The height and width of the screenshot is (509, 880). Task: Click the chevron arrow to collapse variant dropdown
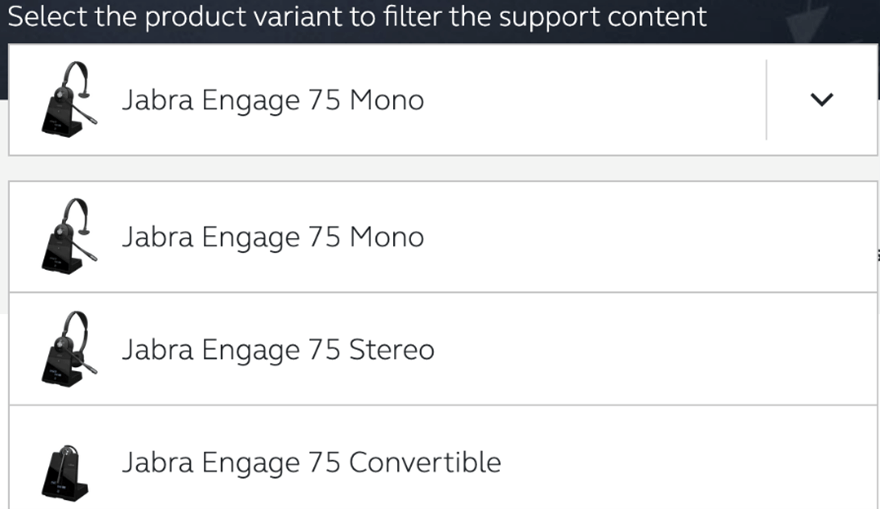pyautogui.click(x=821, y=99)
